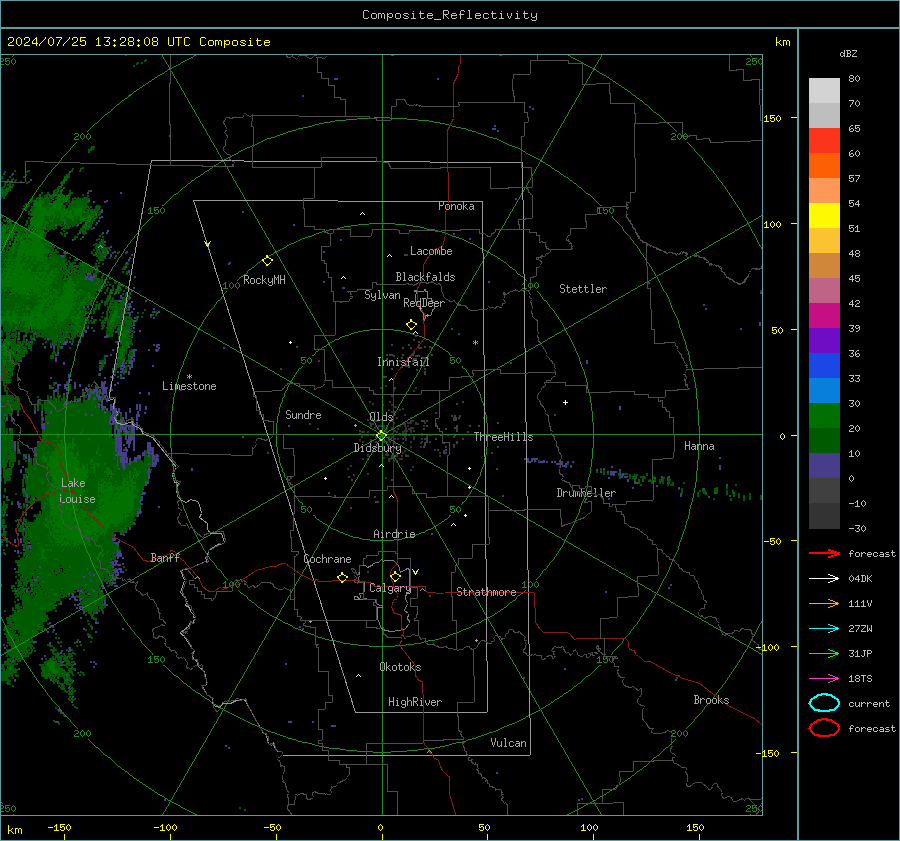Click the Vulcan town label

click(508, 743)
